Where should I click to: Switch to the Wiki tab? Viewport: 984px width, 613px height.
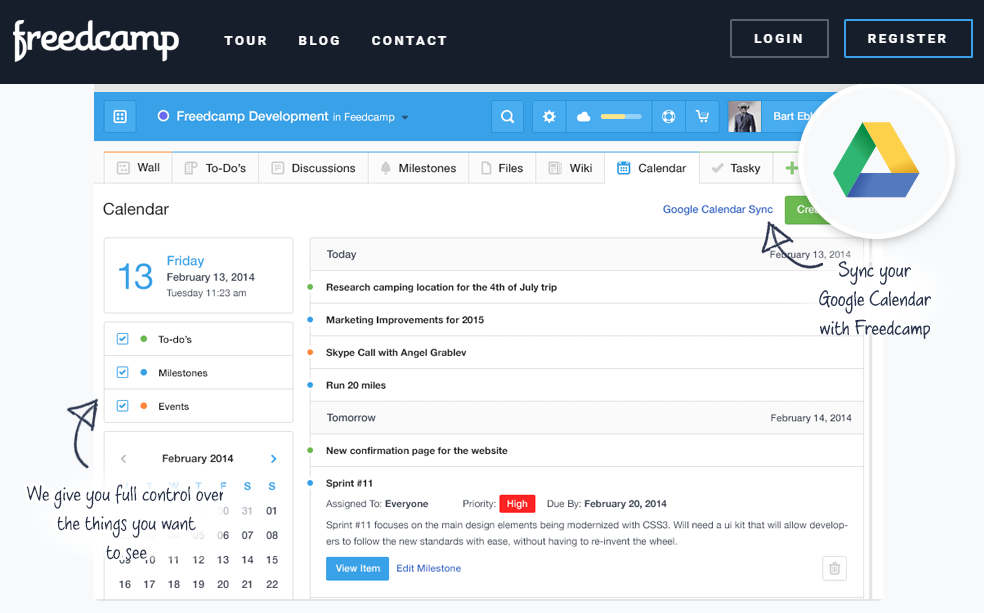click(x=570, y=168)
